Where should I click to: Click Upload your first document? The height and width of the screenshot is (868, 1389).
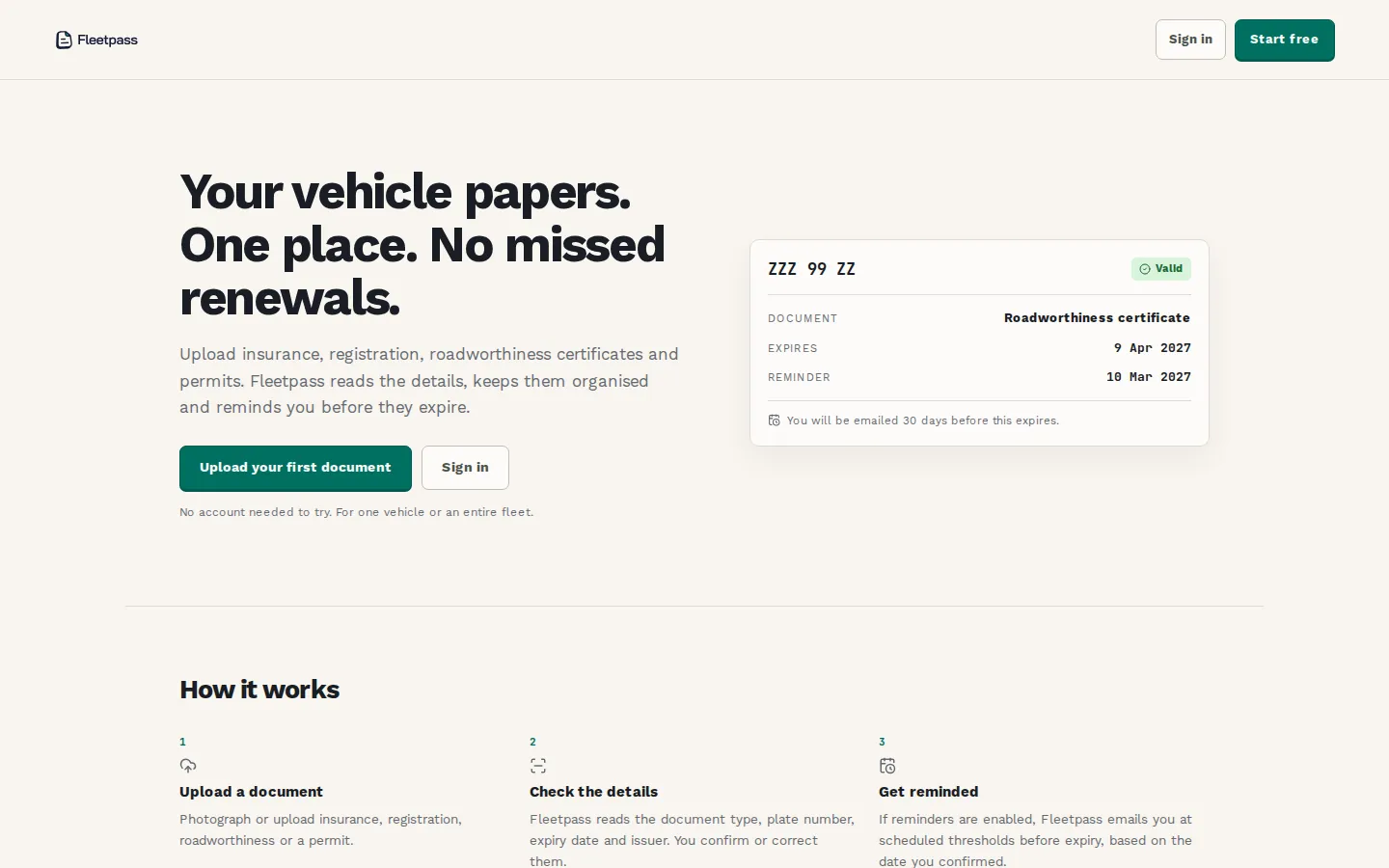click(295, 468)
